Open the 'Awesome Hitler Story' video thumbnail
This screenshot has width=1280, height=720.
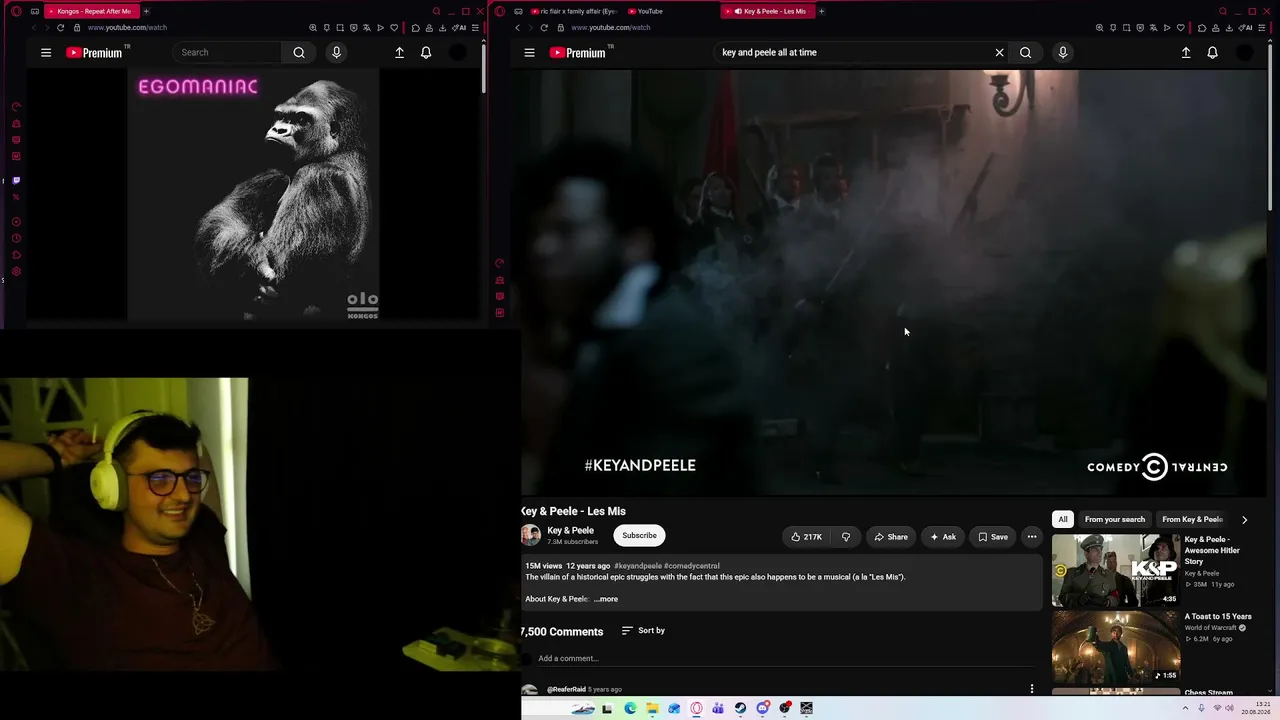pyautogui.click(x=1116, y=571)
